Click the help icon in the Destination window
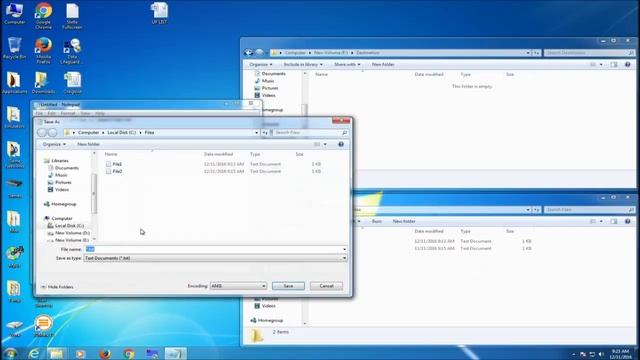 point(628,64)
